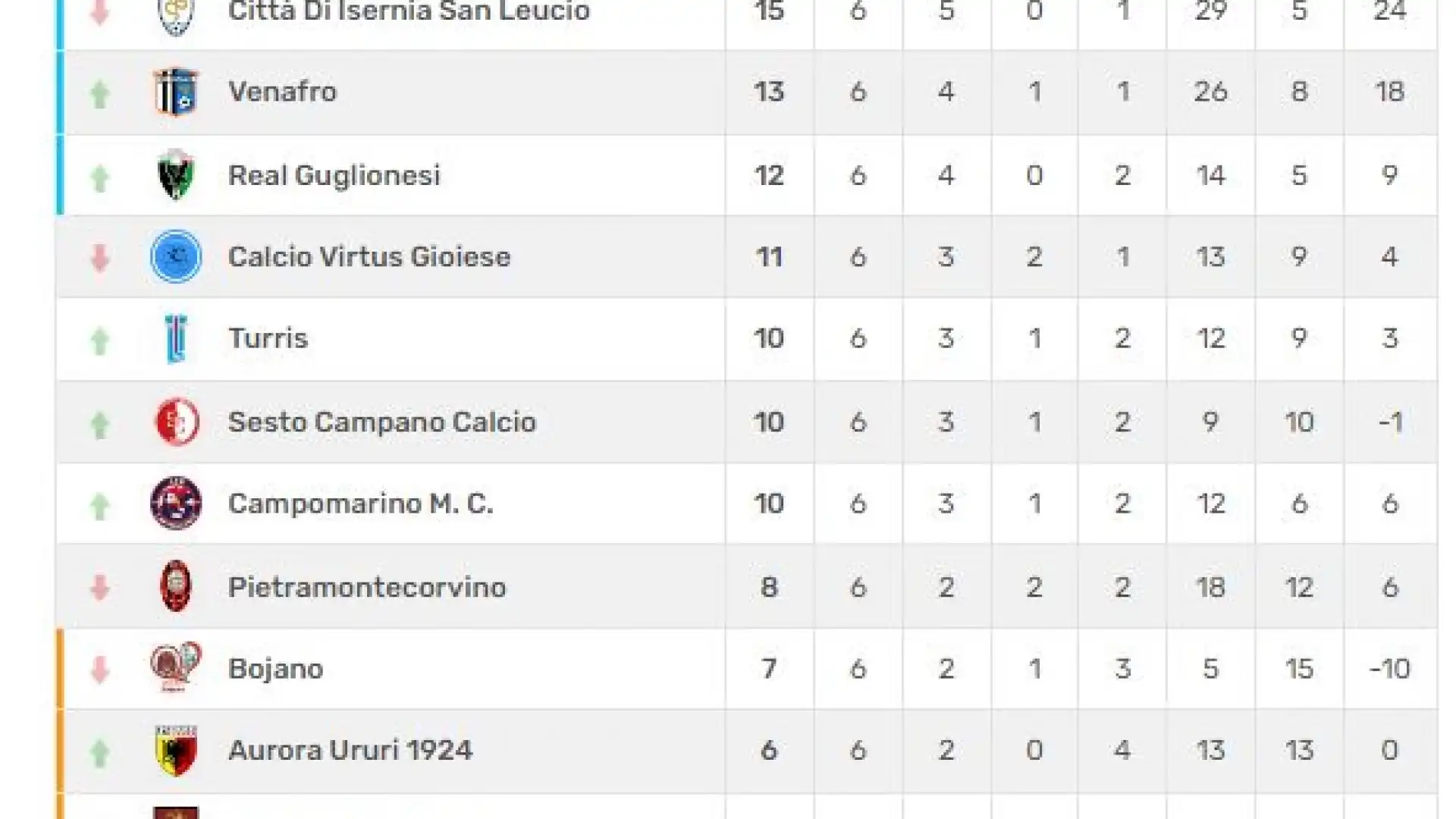Screen dimensions: 1456x819
Task: Click the Pietramontecorvino team crest
Action: pos(176,586)
